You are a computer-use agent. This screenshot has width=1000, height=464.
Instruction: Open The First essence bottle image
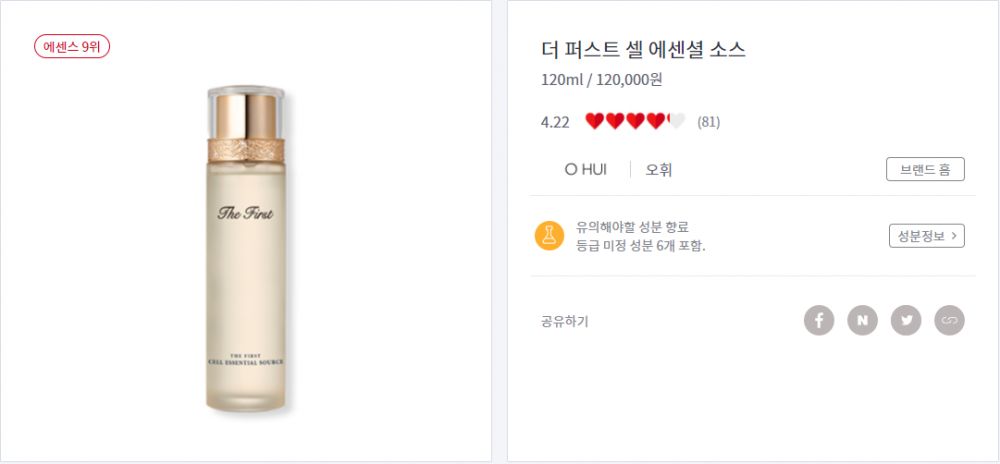[246, 250]
